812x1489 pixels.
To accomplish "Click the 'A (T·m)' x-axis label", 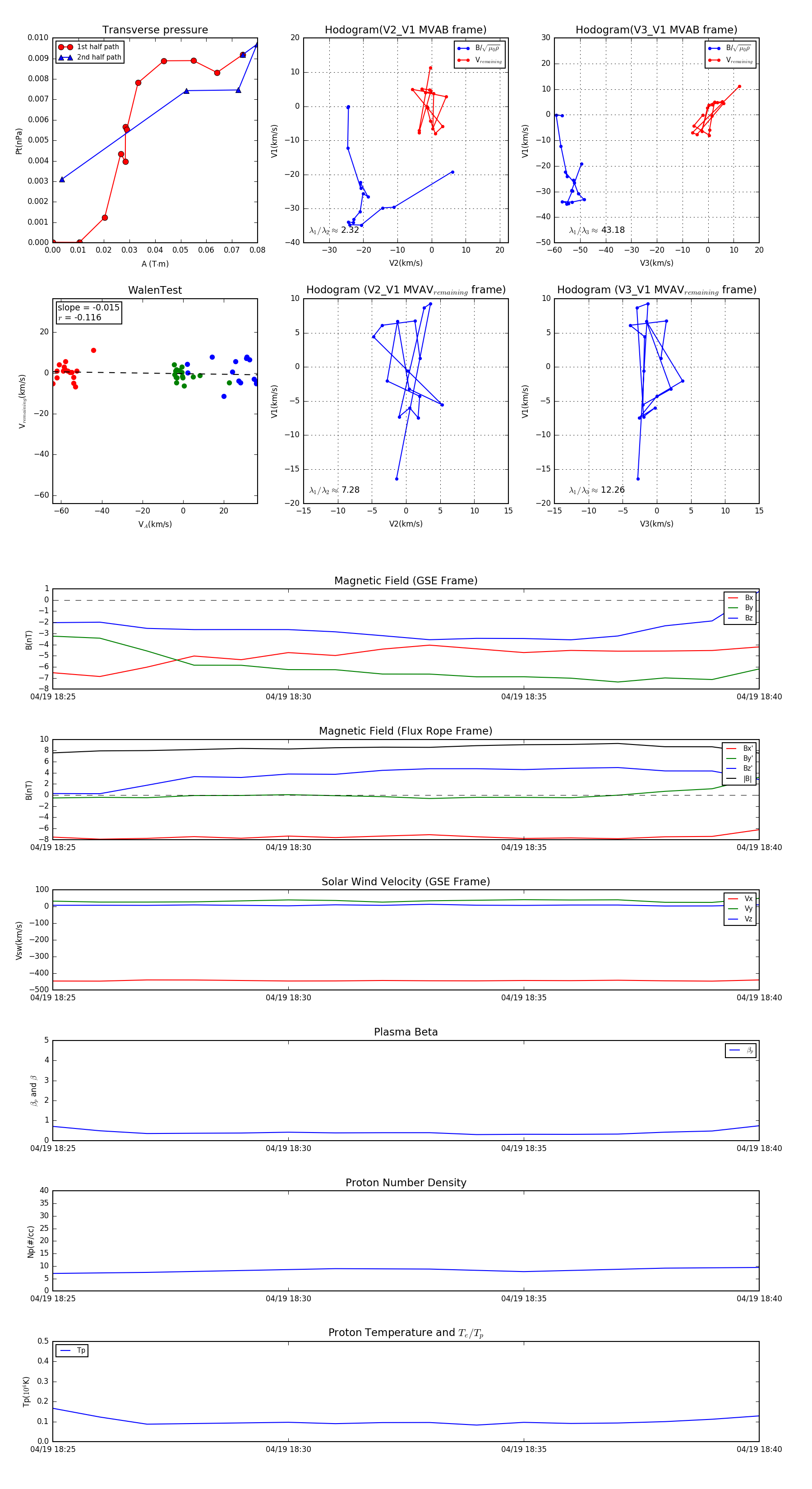I will (155, 264).
